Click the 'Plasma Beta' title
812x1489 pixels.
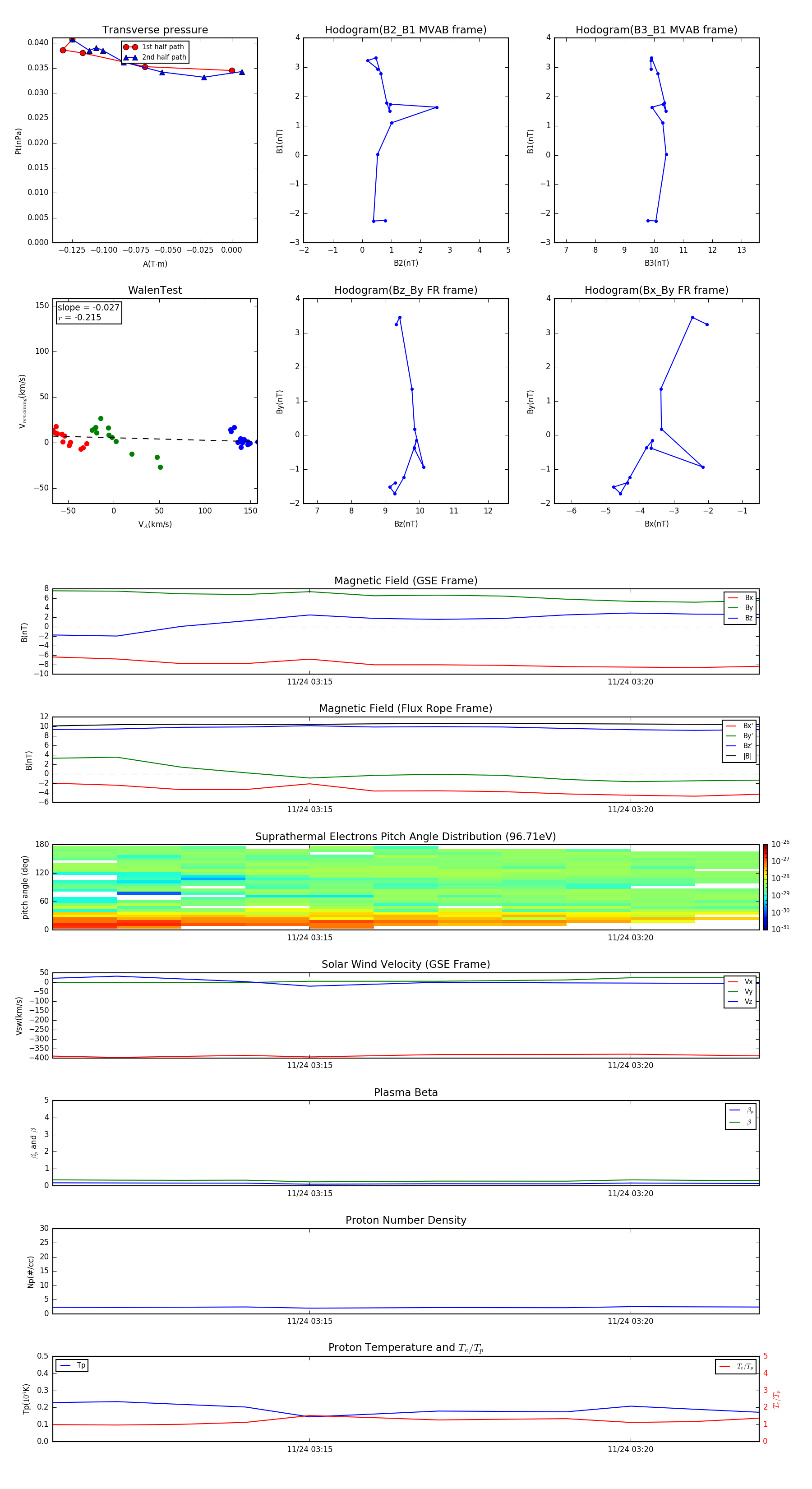click(x=406, y=1093)
